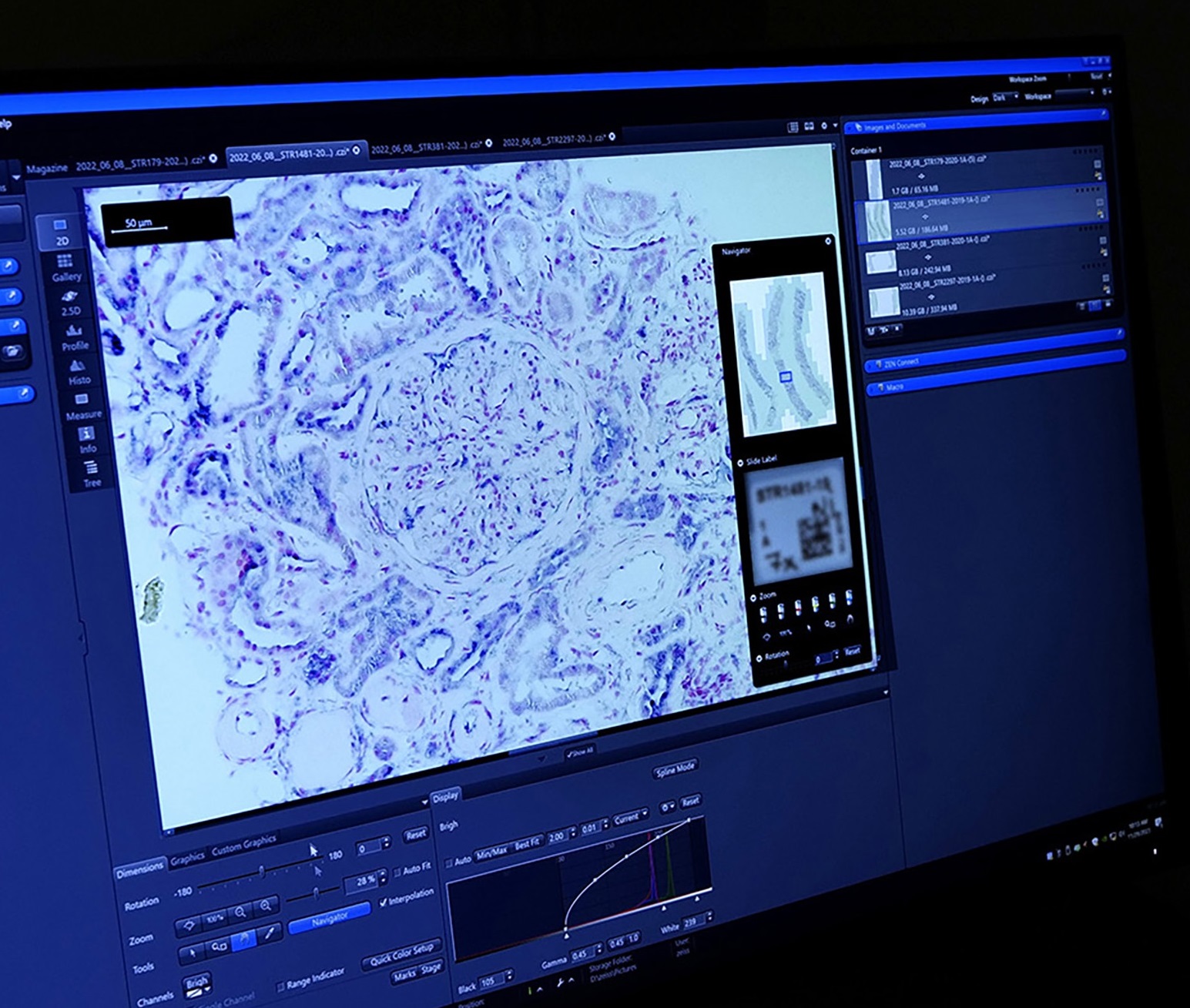Close the STR179 document tab

pos(213,159)
